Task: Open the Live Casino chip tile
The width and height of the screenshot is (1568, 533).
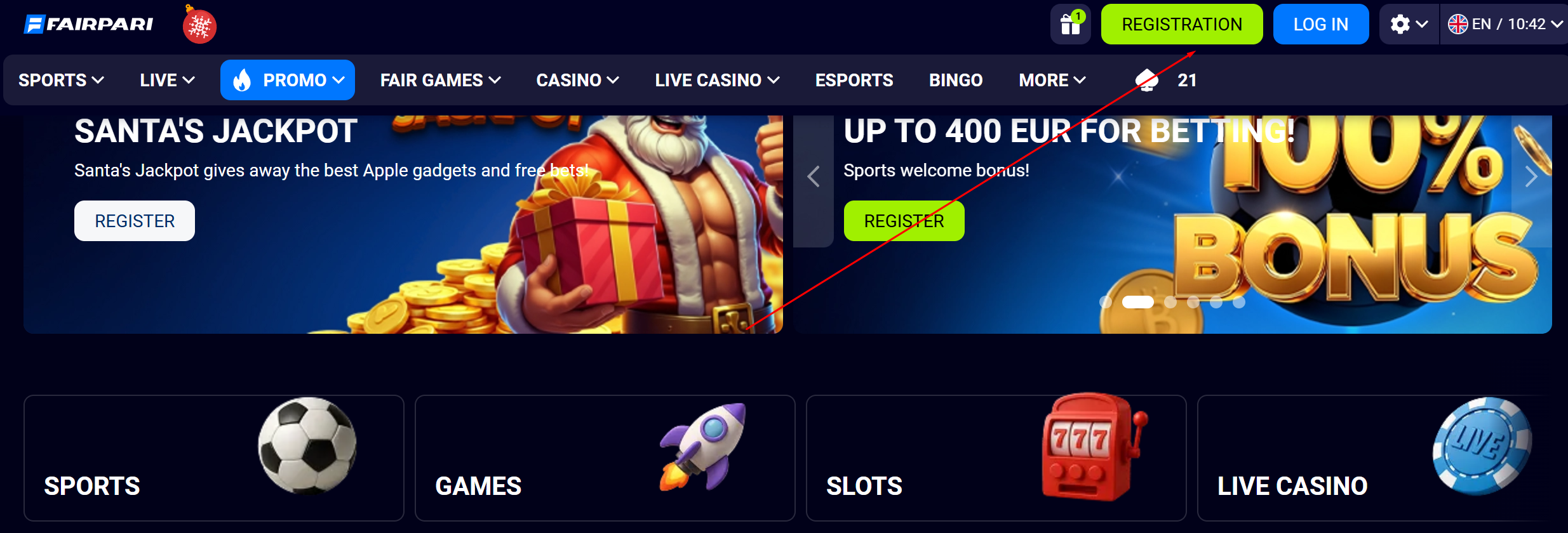Action: [x=1383, y=458]
